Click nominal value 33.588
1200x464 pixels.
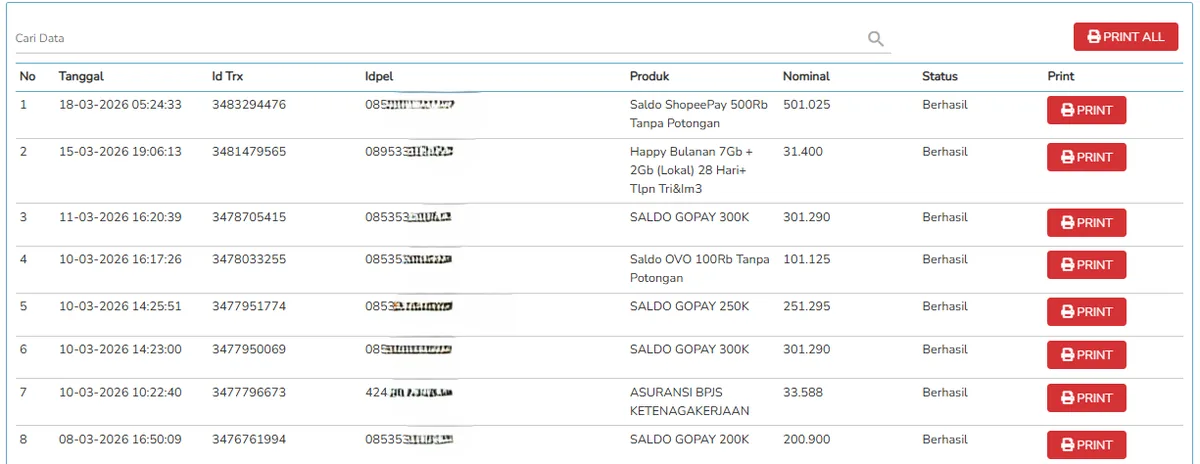click(x=803, y=392)
